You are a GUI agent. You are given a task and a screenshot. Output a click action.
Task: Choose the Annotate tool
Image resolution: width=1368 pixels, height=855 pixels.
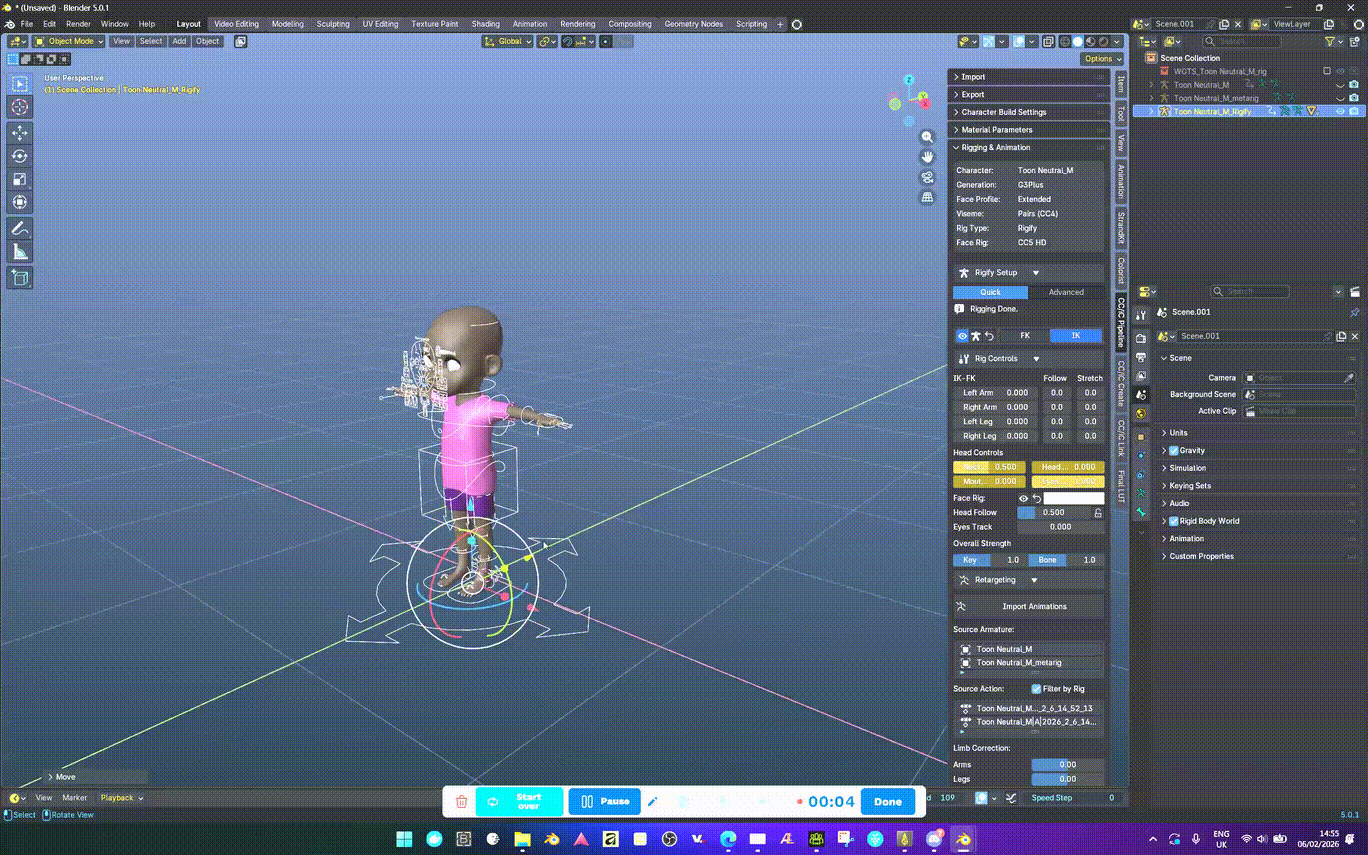coord(20,229)
